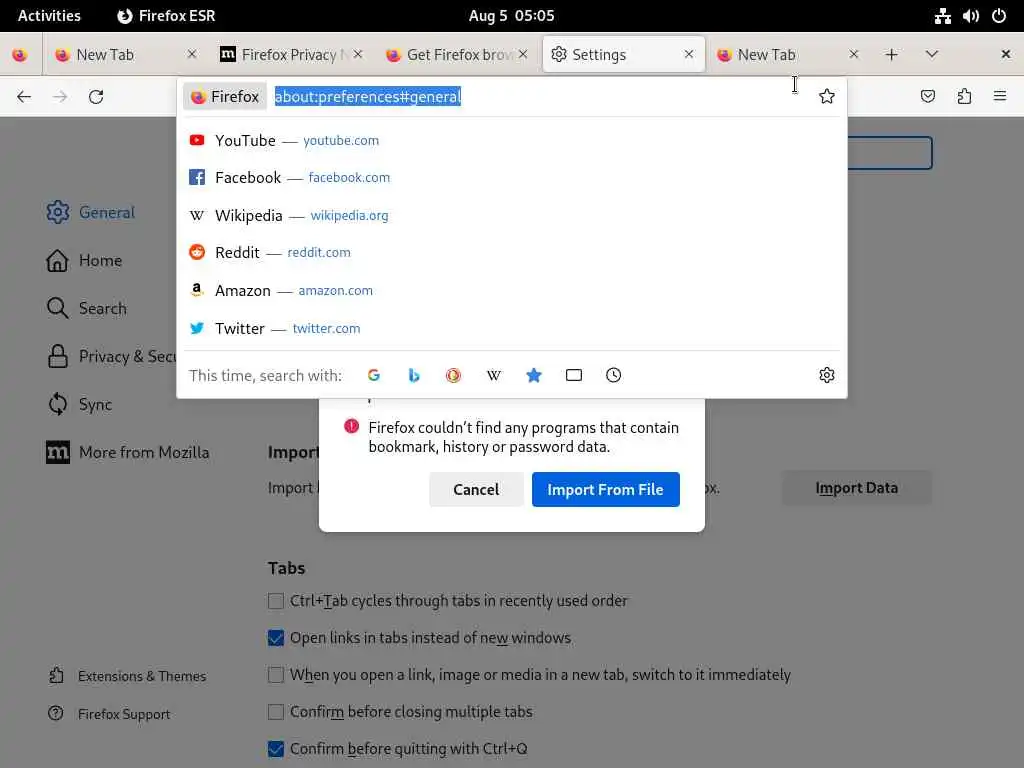This screenshot has width=1024, height=768.
Task: Cancel the import dialog
Action: [476, 489]
